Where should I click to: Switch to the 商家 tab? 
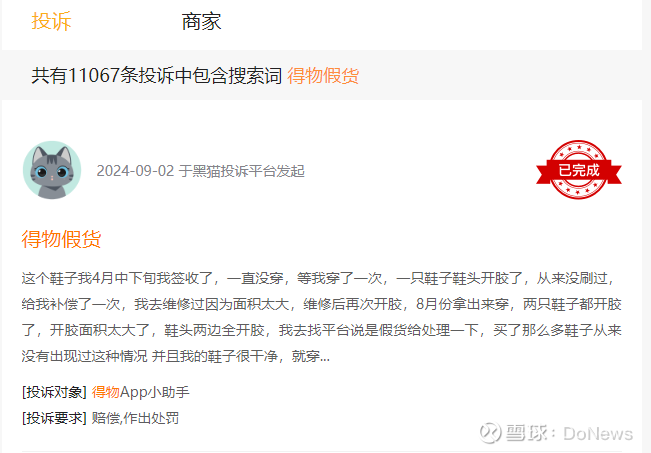tap(201, 21)
